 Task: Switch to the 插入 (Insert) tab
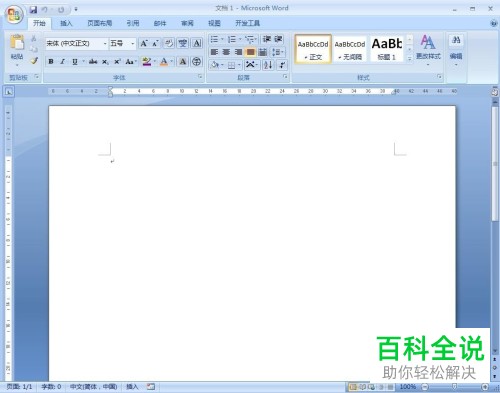click(x=66, y=23)
